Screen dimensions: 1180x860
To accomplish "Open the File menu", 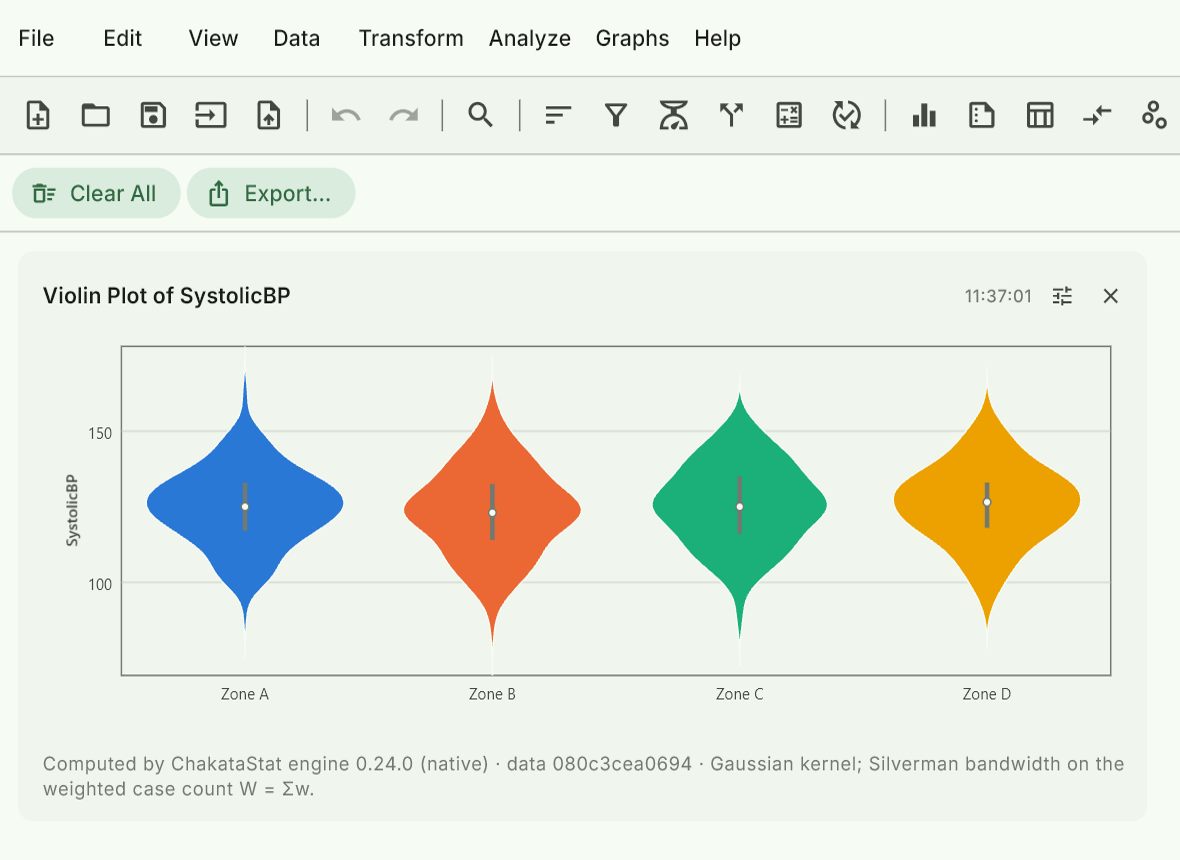I will click(36, 38).
